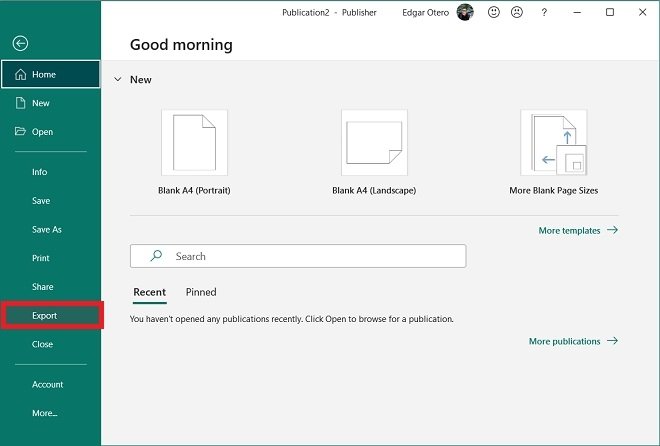Switch to the Recent tab
Viewport: 660px width, 446px height.
pyautogui.click(x=149, y=292)
